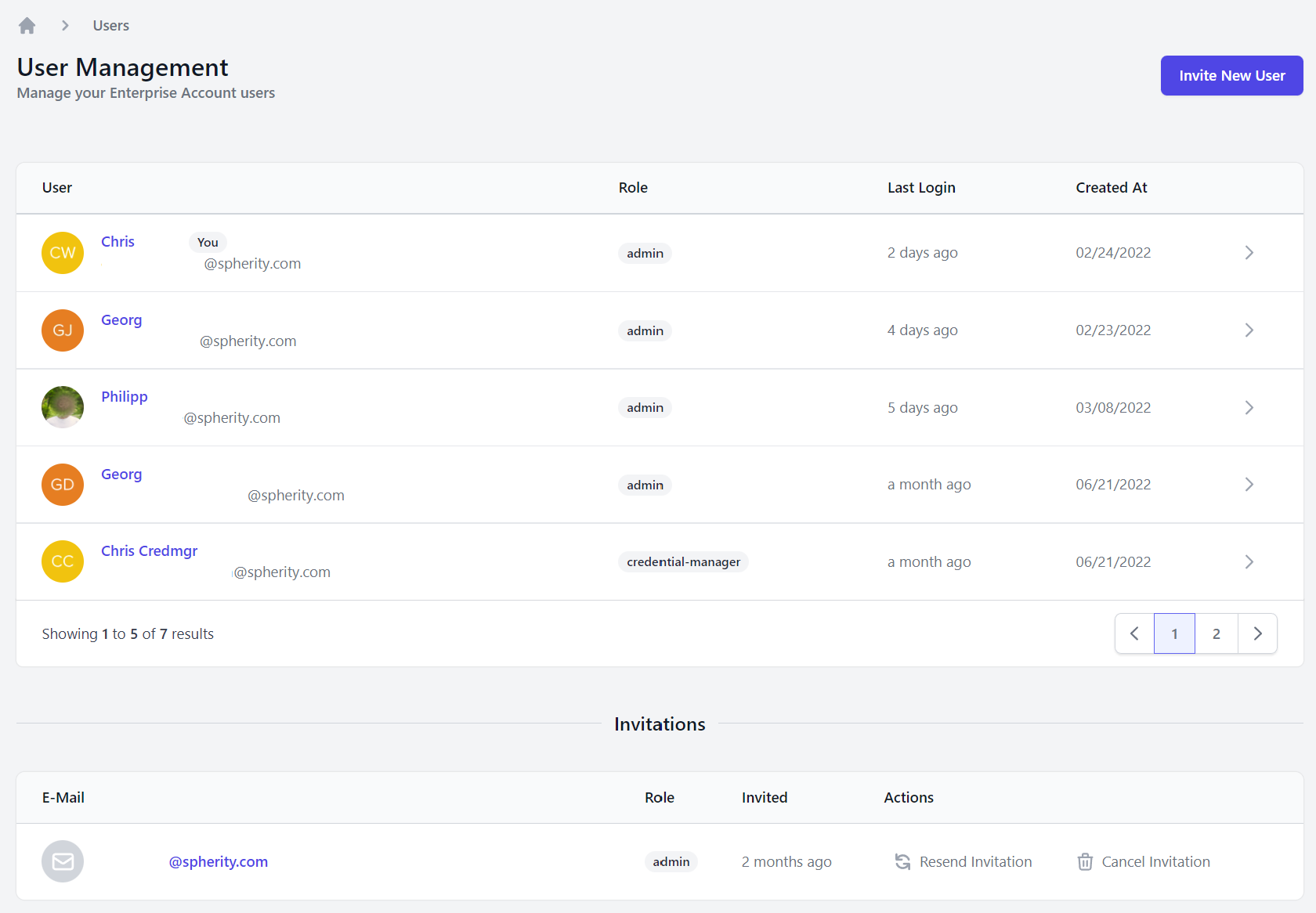This screenshot has width=1316, height=913.
Task: Click the invited @spherity.com email link
Action: (218, 861)
